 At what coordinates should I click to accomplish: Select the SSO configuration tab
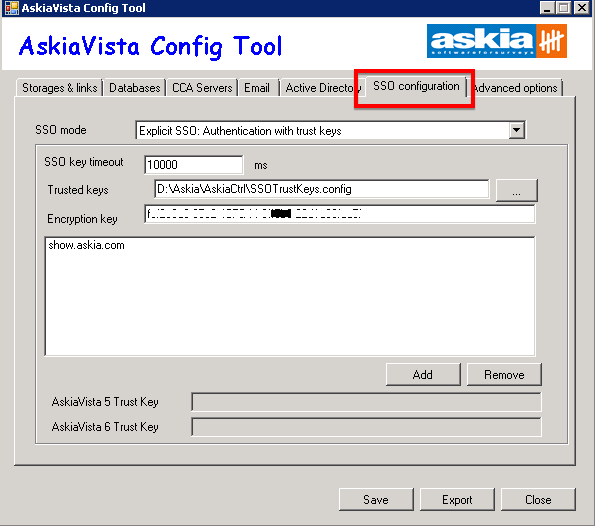point(416,86)
